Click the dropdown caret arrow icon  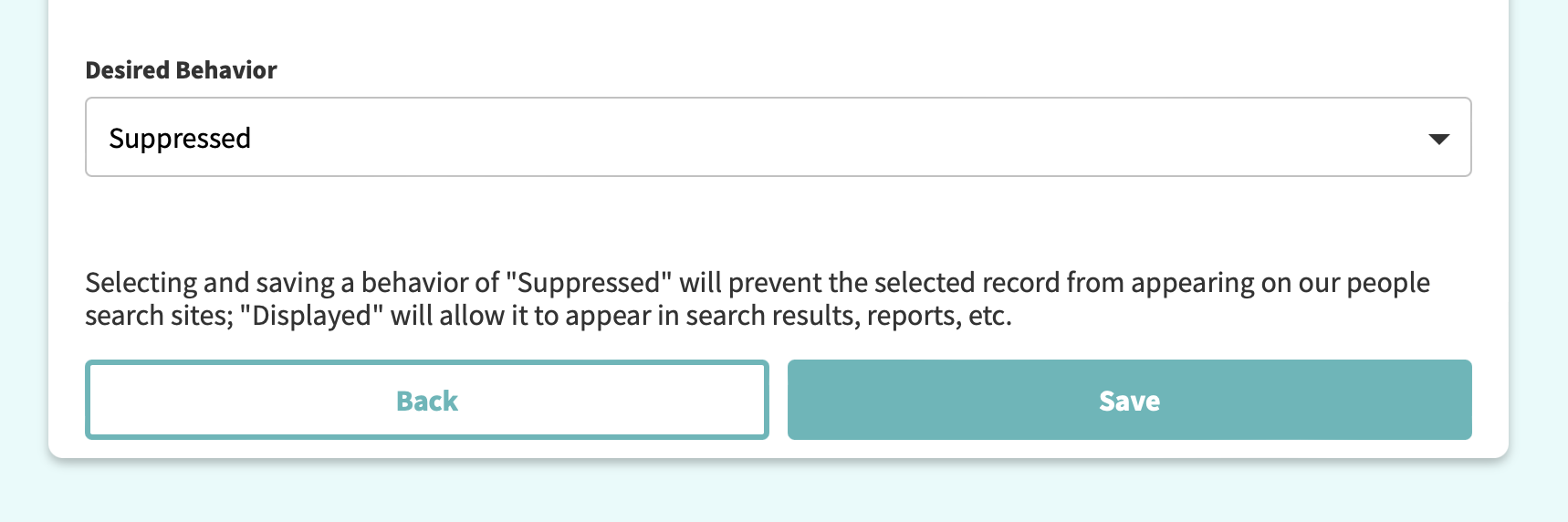point(1439,139)
